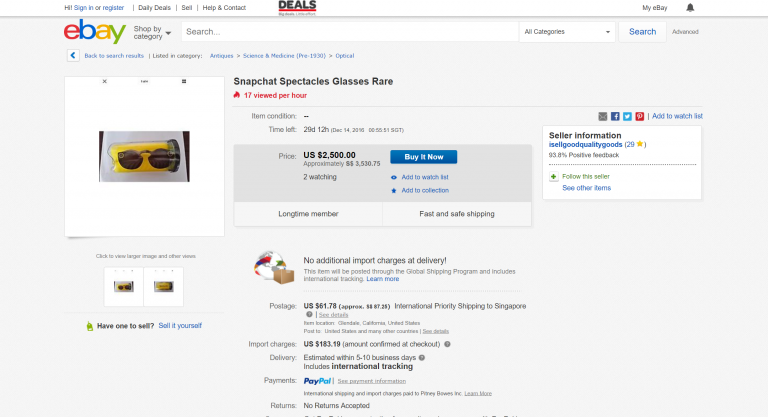Share listing via email icon

[603, 116]
